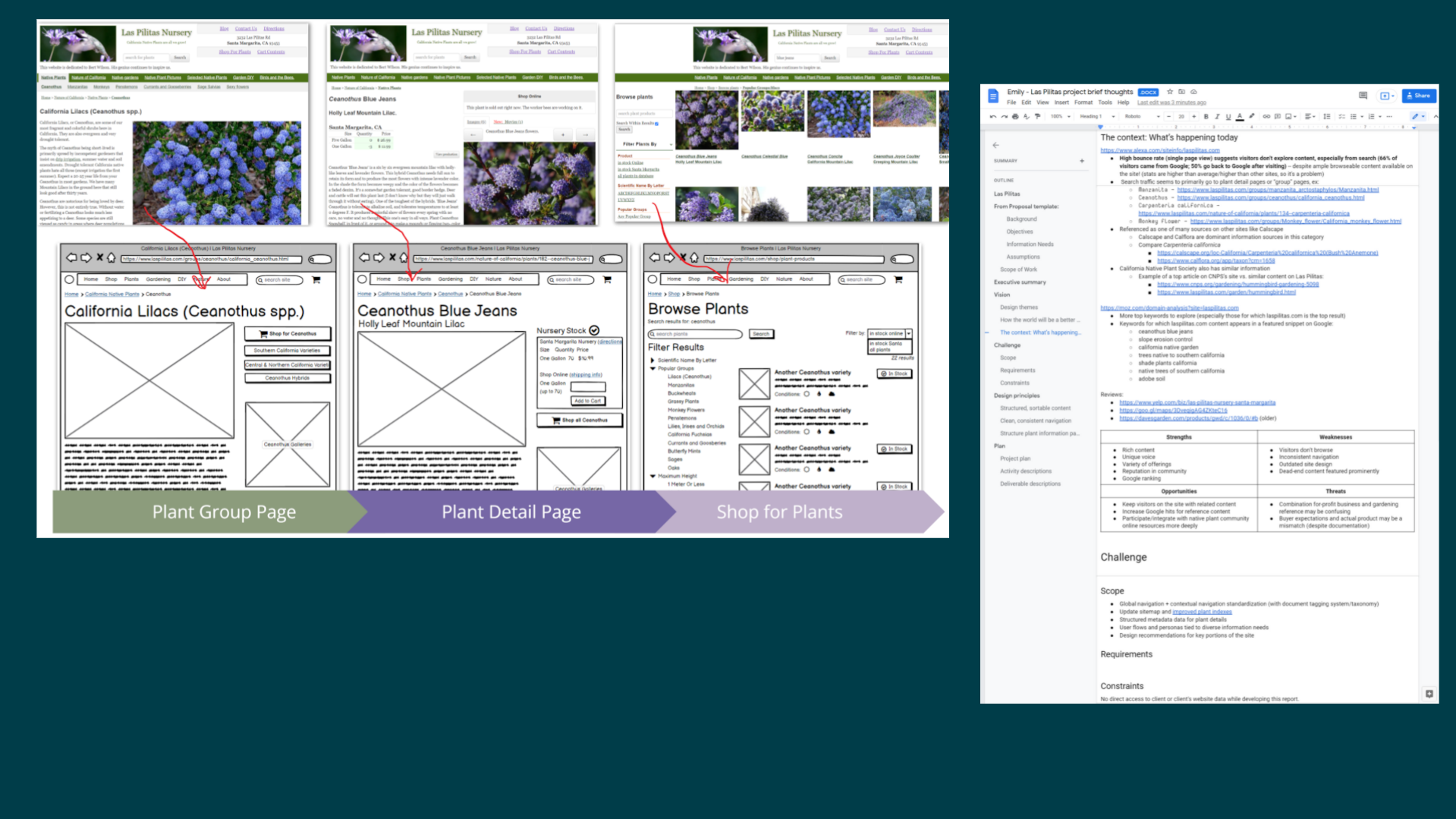Activate the paint format tool
Viewport: 1456px width, 819px height.
tap(1038, 116)
